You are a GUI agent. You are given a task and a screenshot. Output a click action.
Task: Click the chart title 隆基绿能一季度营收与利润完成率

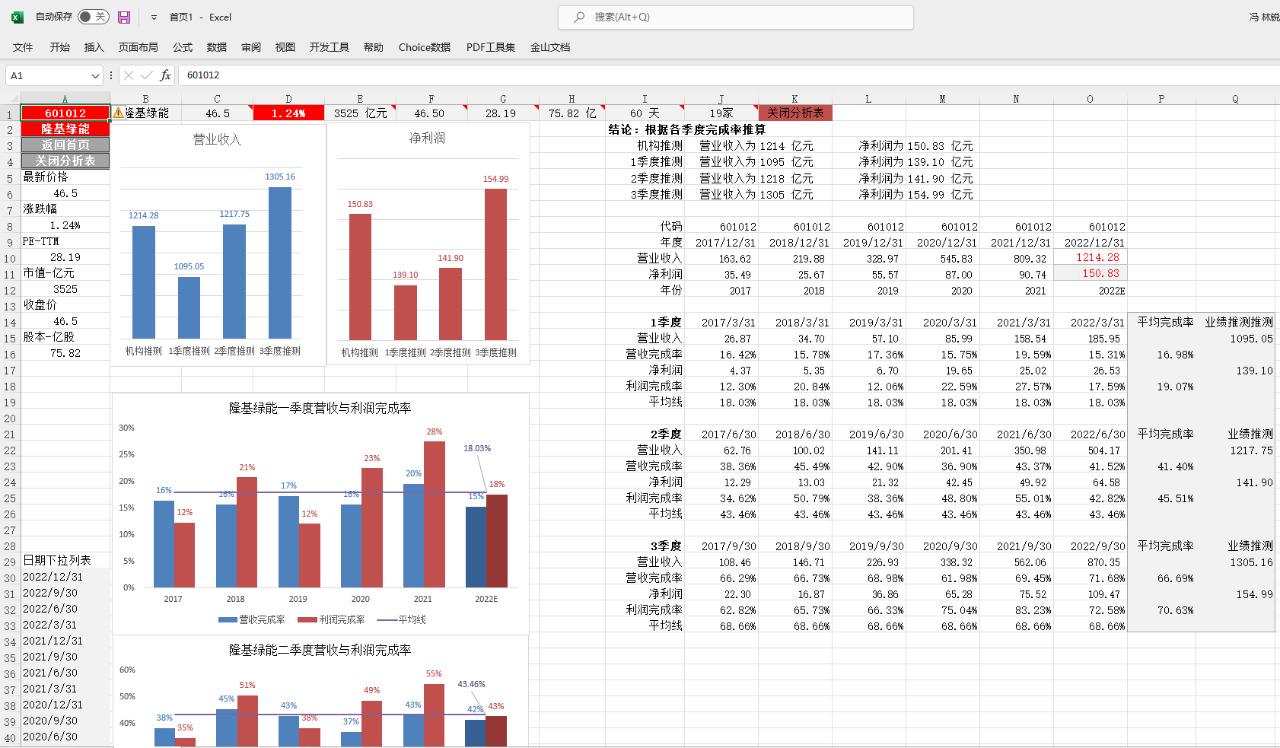[320, 408]
